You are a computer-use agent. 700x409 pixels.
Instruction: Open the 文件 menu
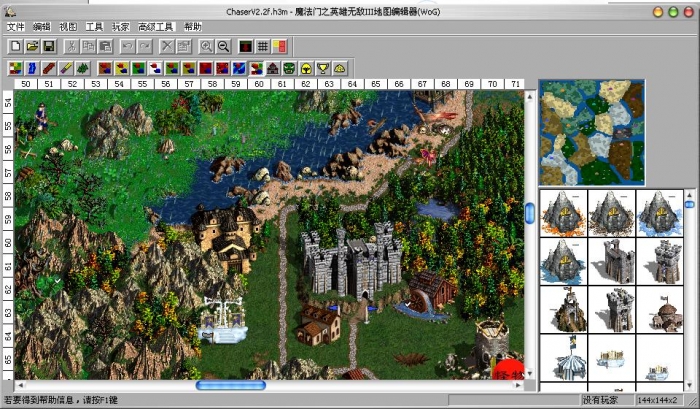(x=16, y=27)
